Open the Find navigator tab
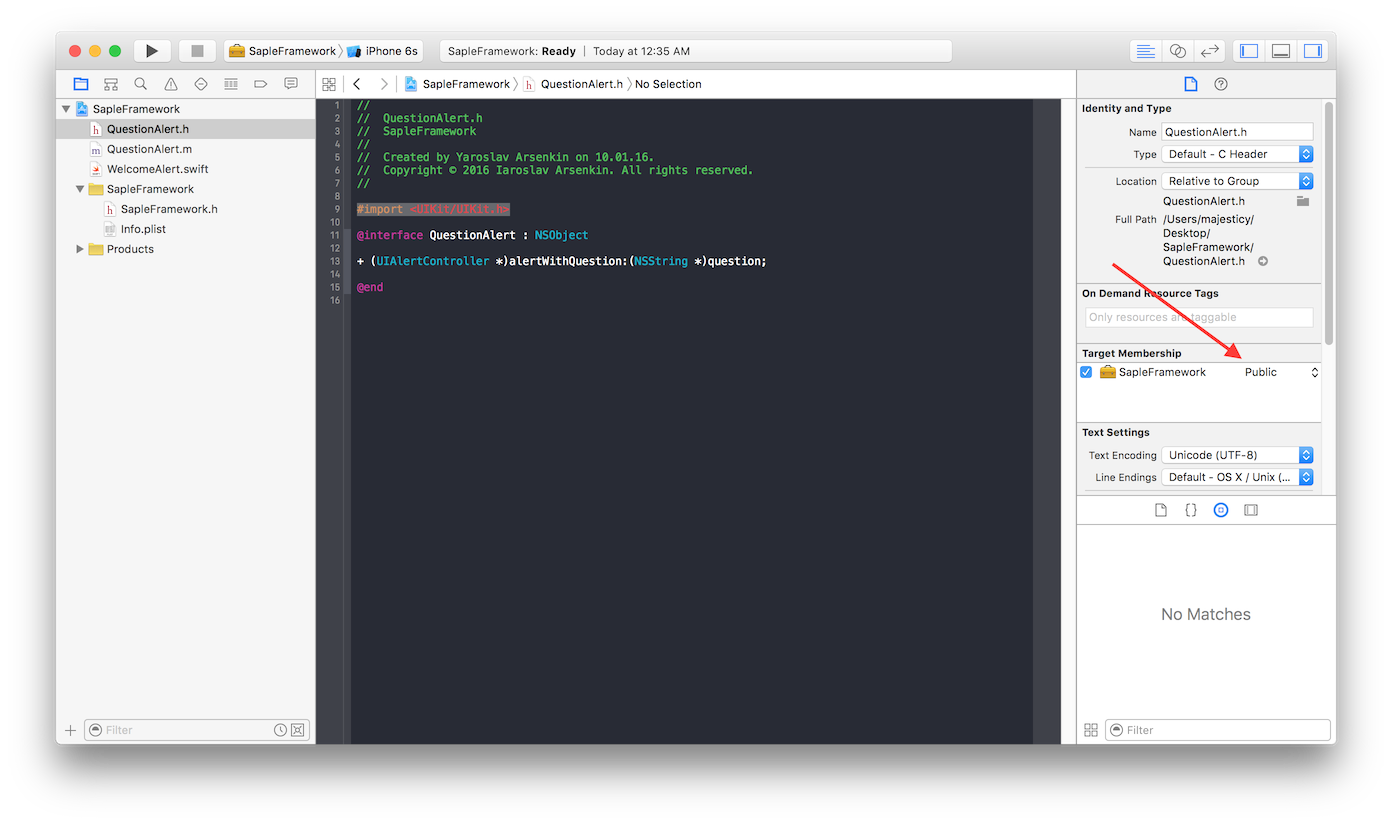The height and width of the screenshot is (824, 1392). (x=141, y=84)
